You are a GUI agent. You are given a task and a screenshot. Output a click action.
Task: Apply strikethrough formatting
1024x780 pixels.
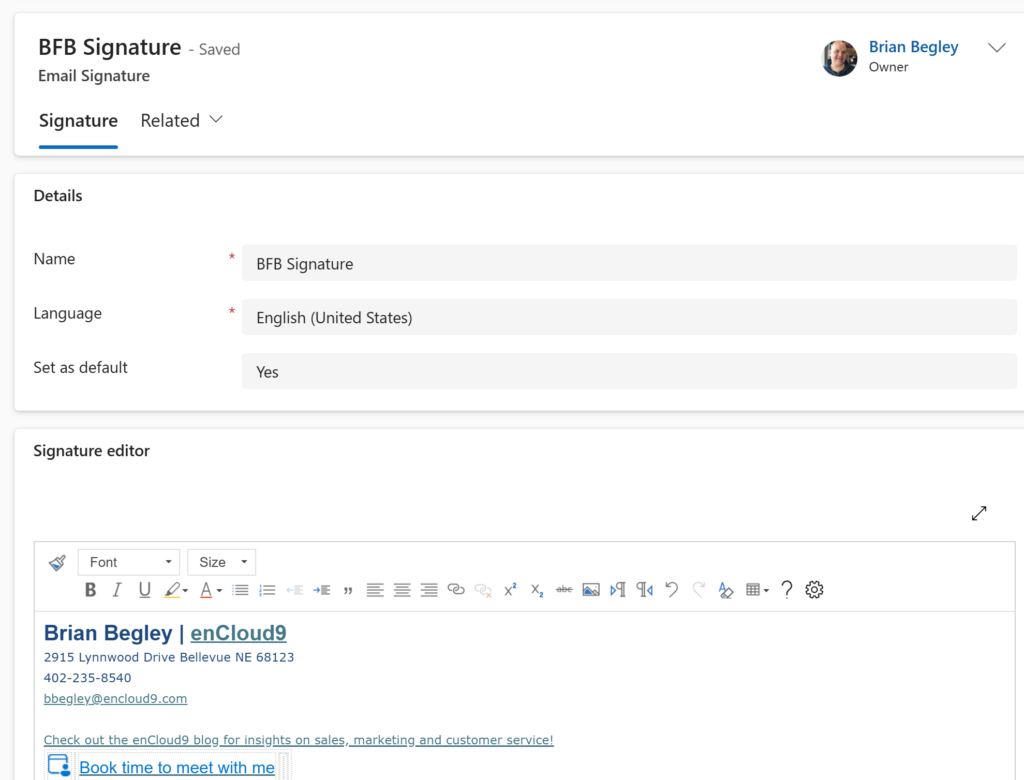pyautogui.click(x=564, y=589)
